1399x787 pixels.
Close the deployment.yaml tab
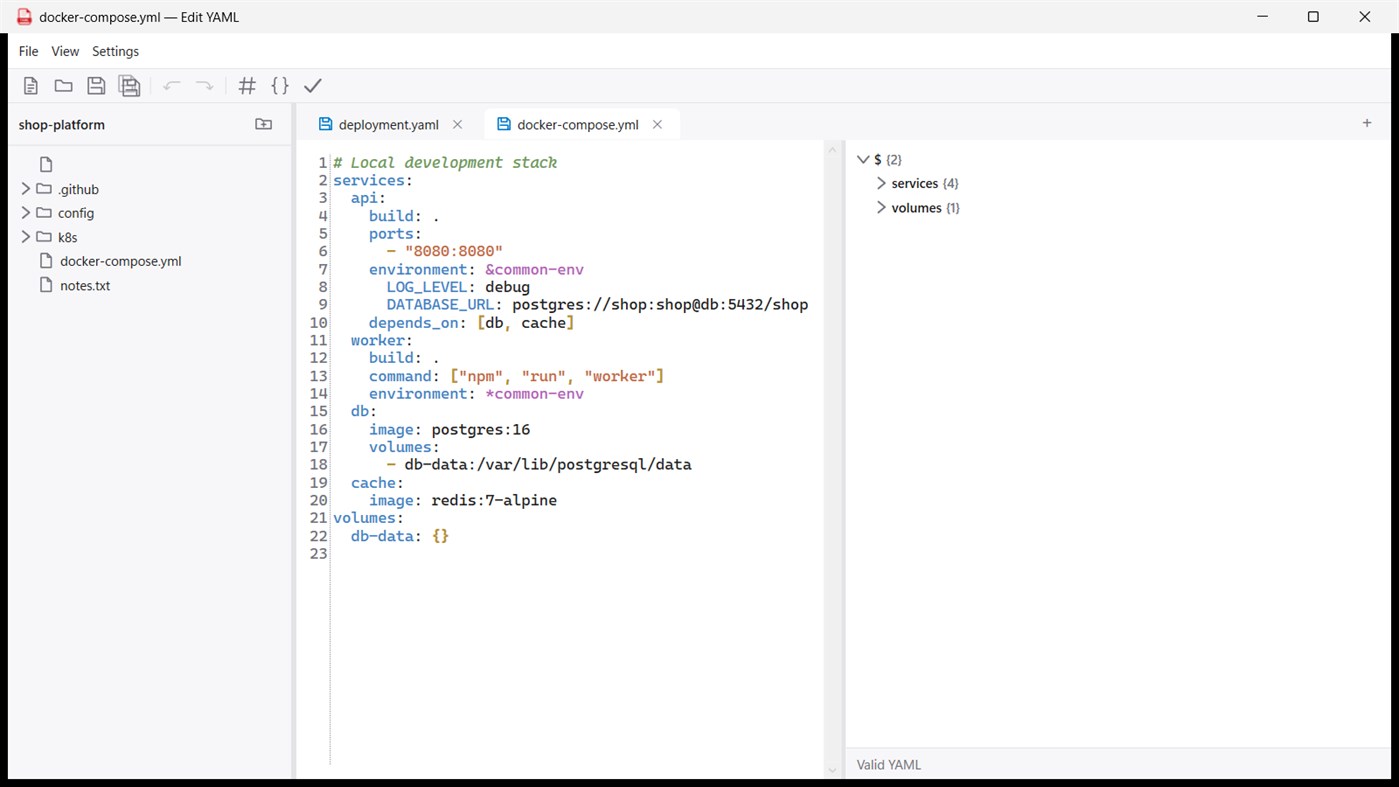coord(457,124)
